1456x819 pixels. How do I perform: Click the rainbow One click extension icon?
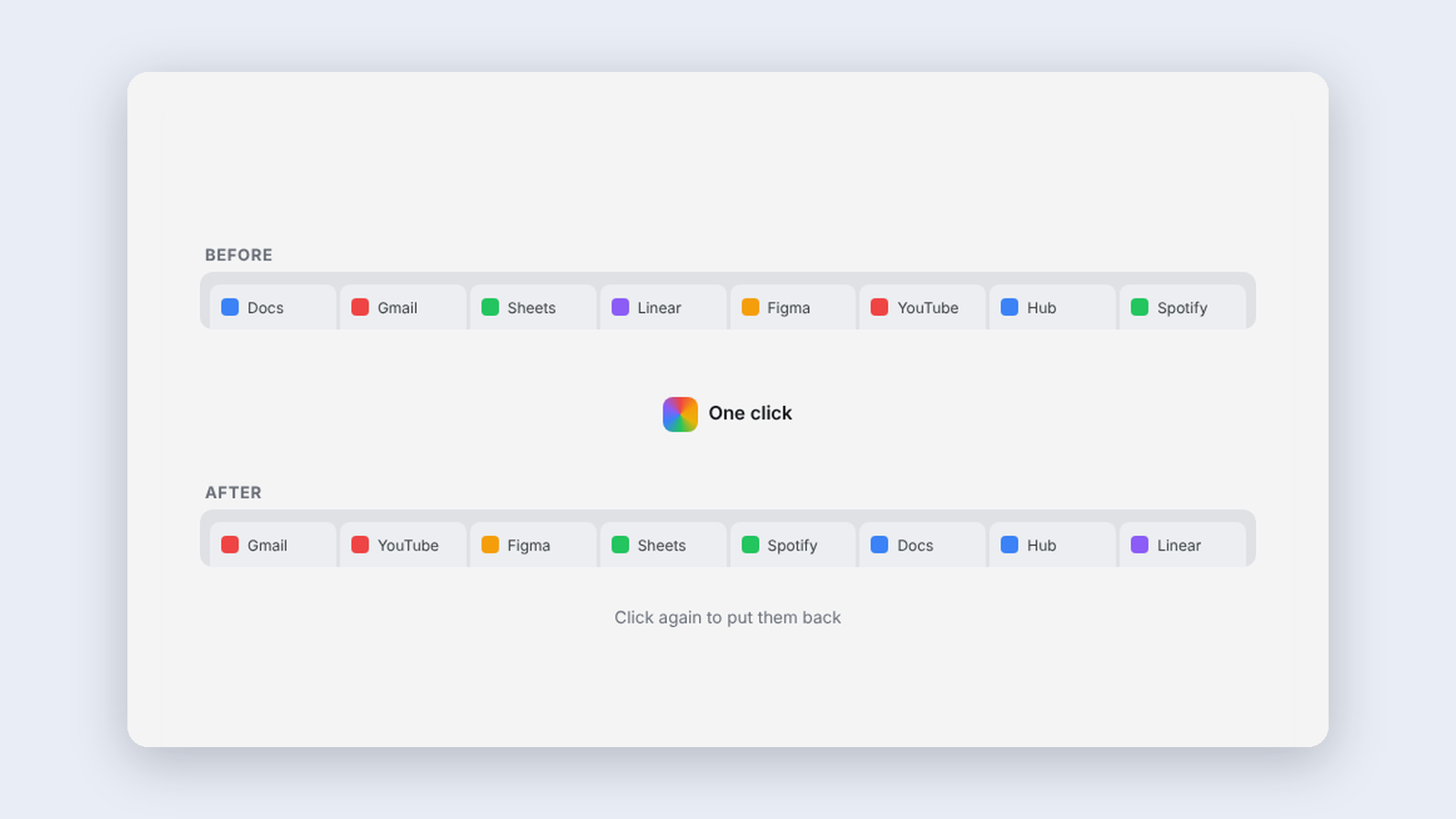click(680, 414)
